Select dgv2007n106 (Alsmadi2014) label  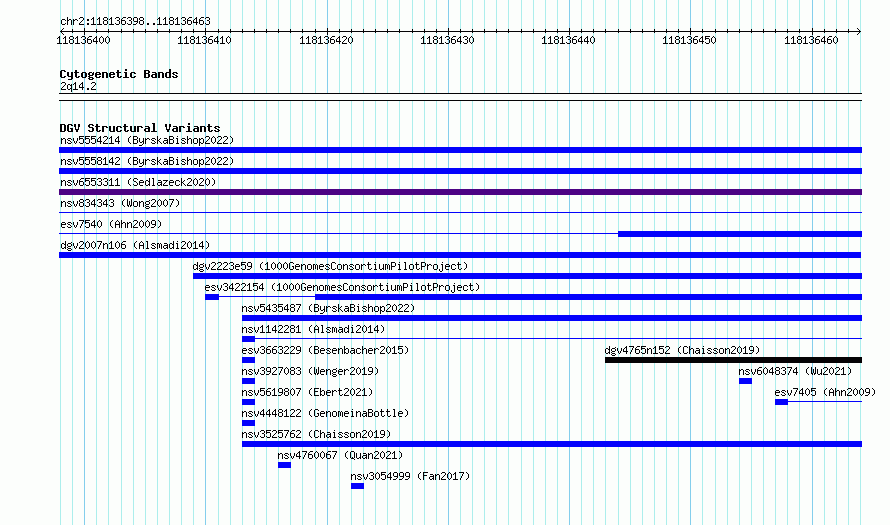pyautogui.click(x=135, y=245)
